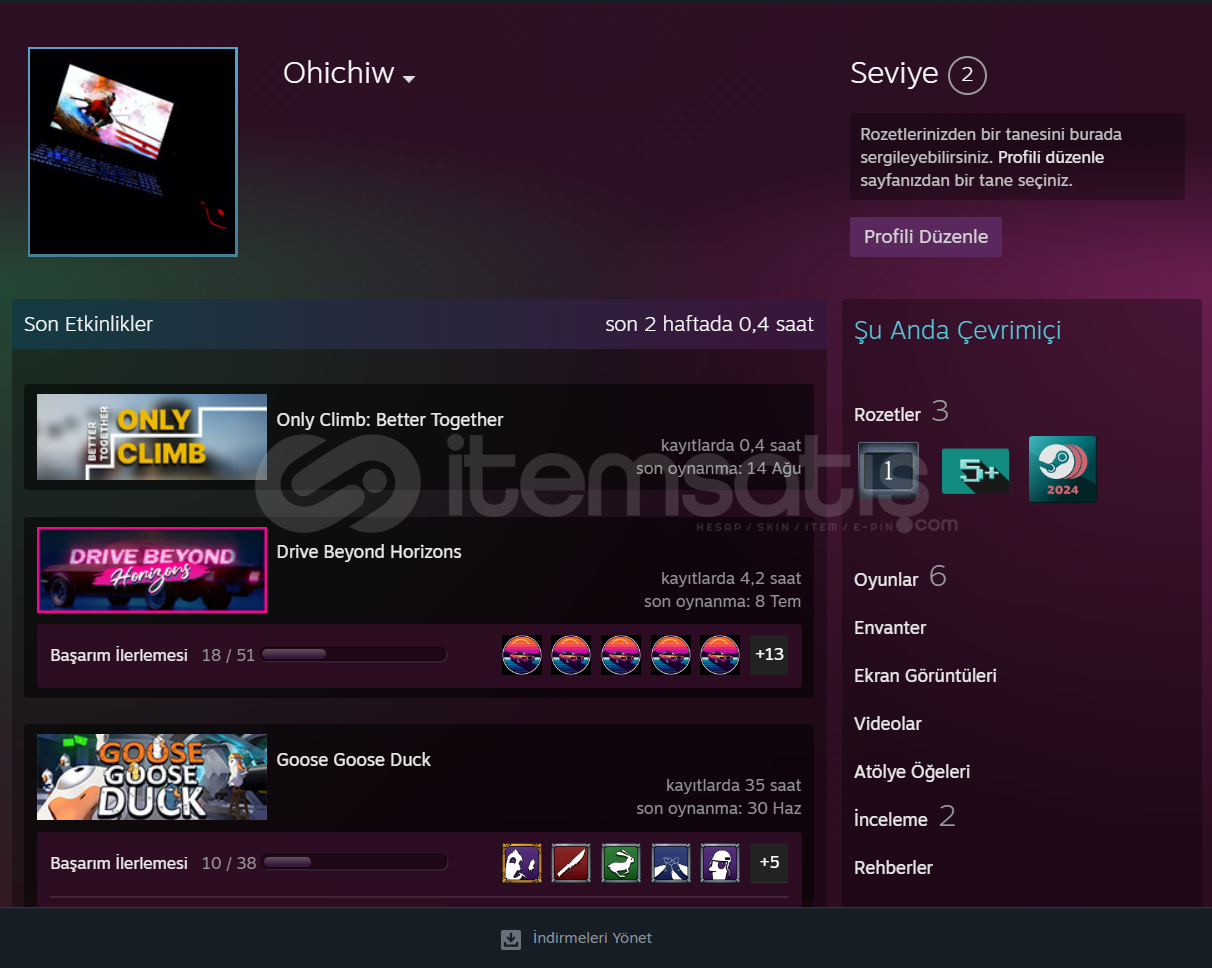
Task: Click 'son oynanma: 8 Tem' text
Action: [x=723, y=601]
